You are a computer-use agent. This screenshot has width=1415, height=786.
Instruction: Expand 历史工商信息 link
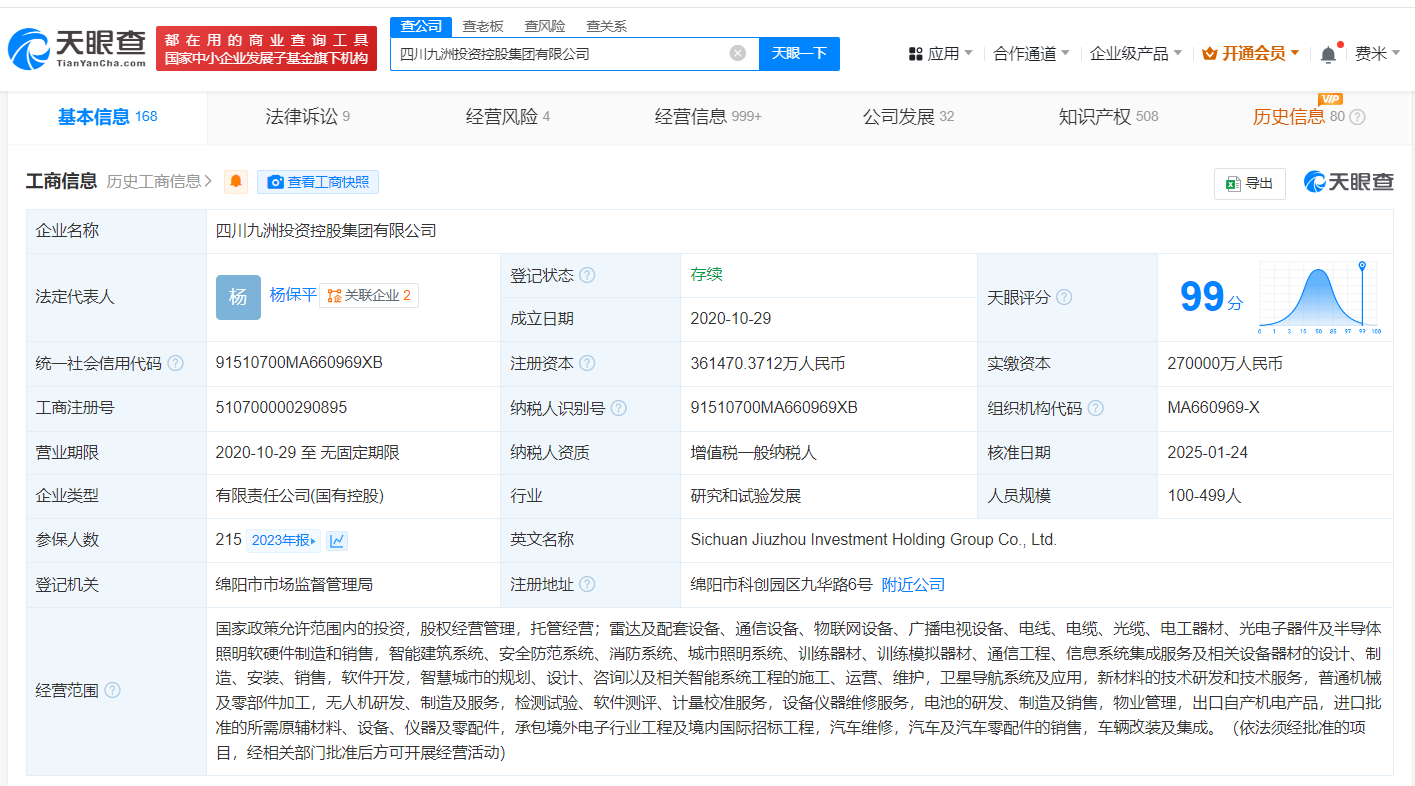pyautogui.click(x=160, y=181)
